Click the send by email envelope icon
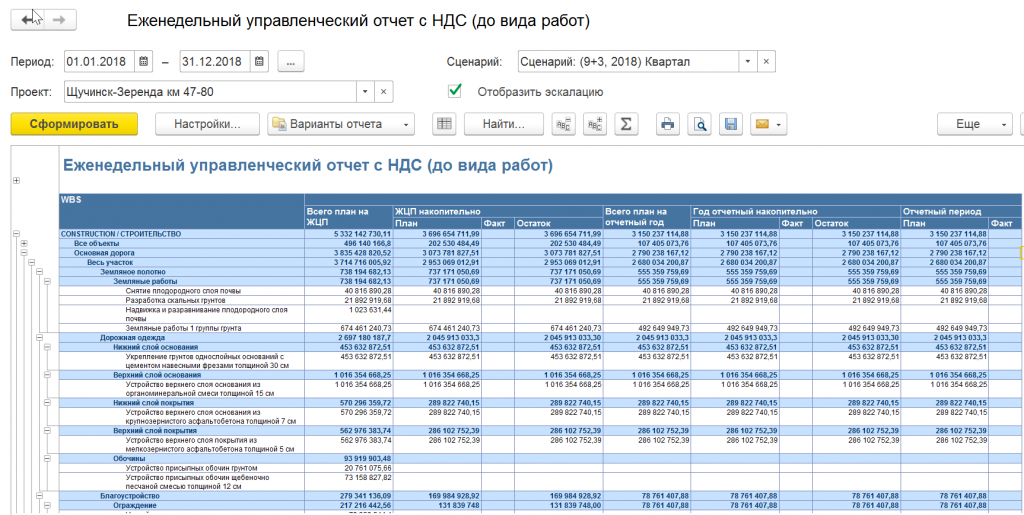The height and width of the screenshot is (515, 1024). coord(766,124)
